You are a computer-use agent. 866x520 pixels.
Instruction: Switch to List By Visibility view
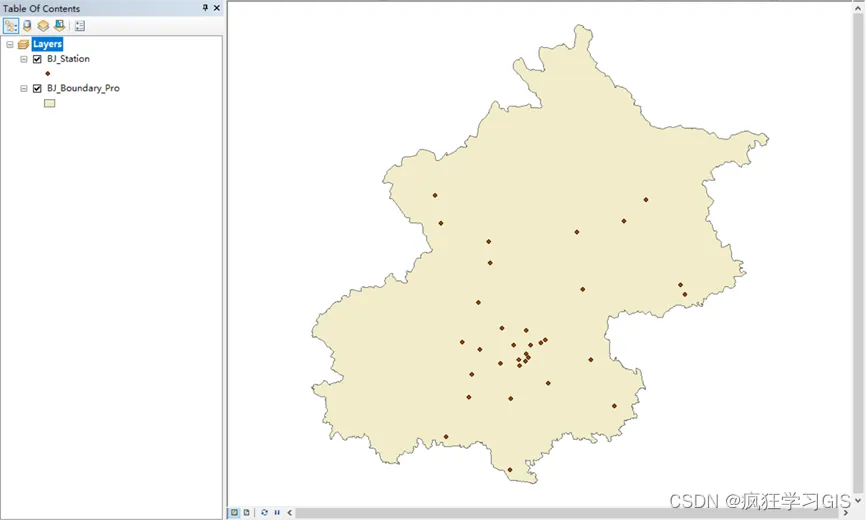tap(43, 25)
